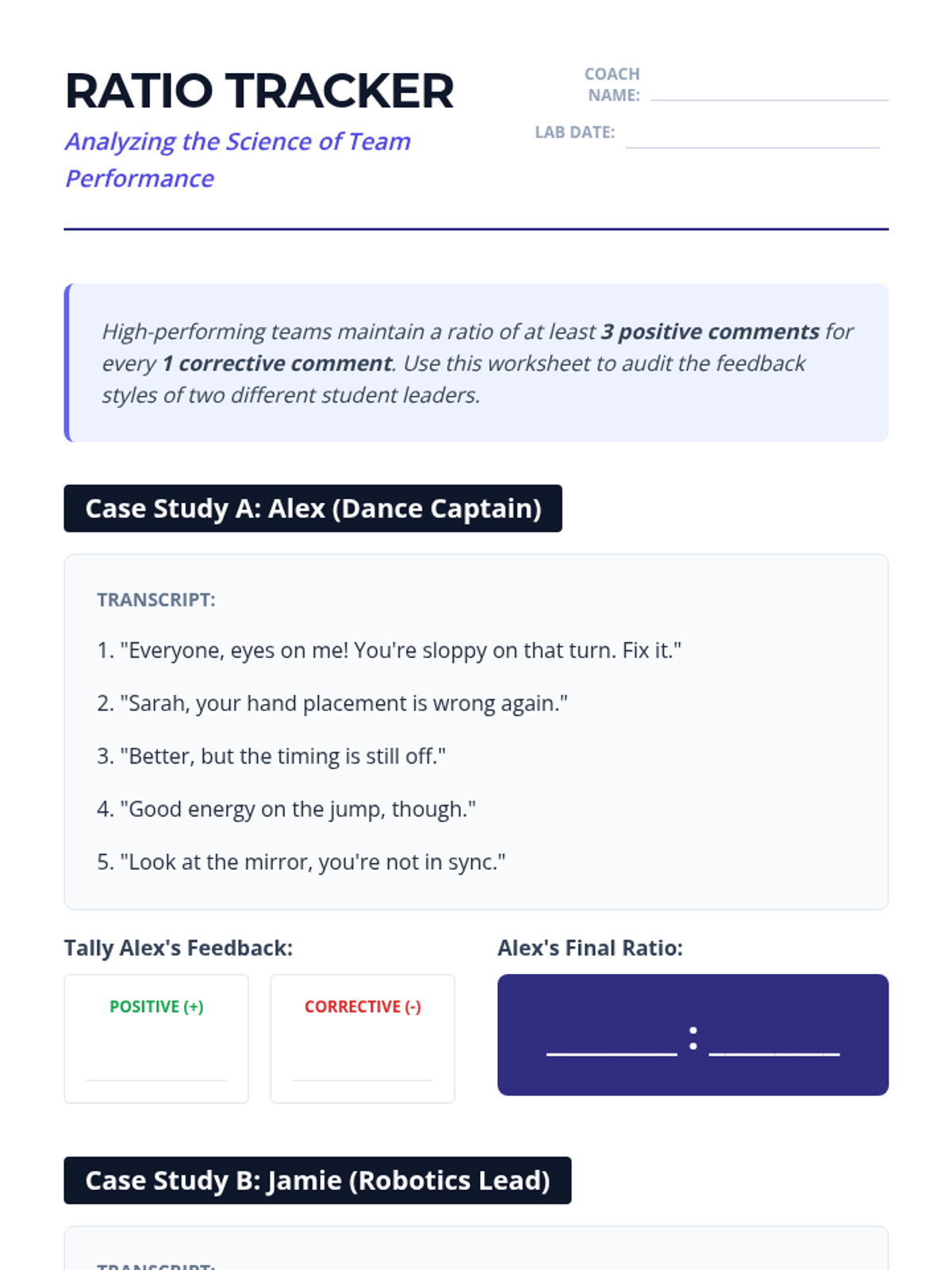Click '1 corrective comment' bold text
This screenshot has width=952, height=1270.
277,363
